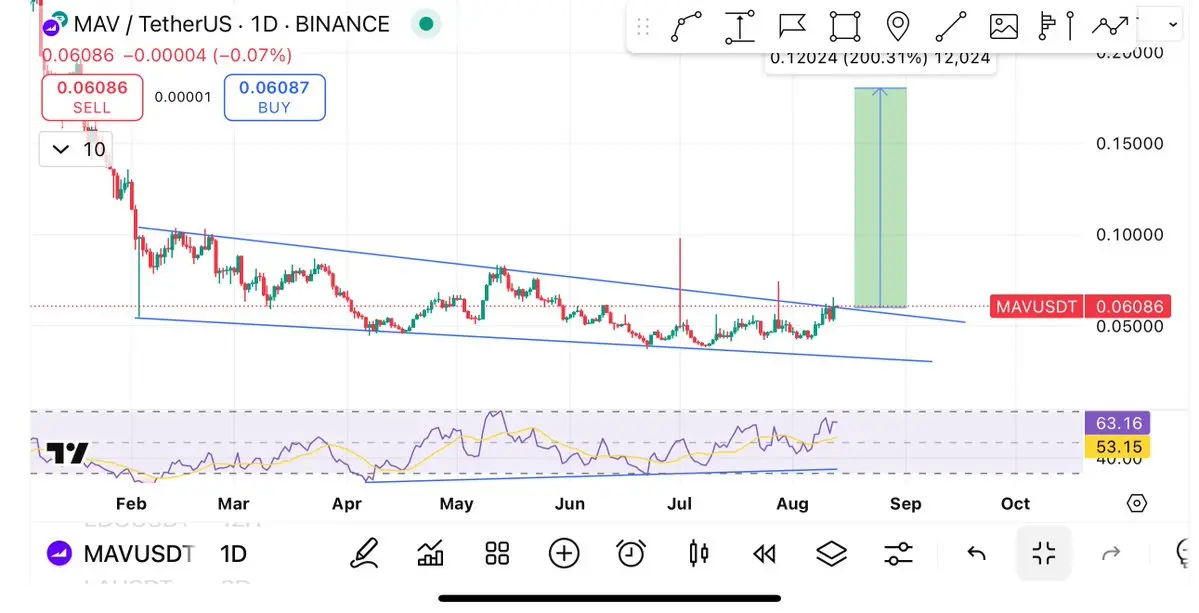The width and height of the screenshot is (1199, 613).
Task: Select the price range measure tool
Action: (739, 27)
